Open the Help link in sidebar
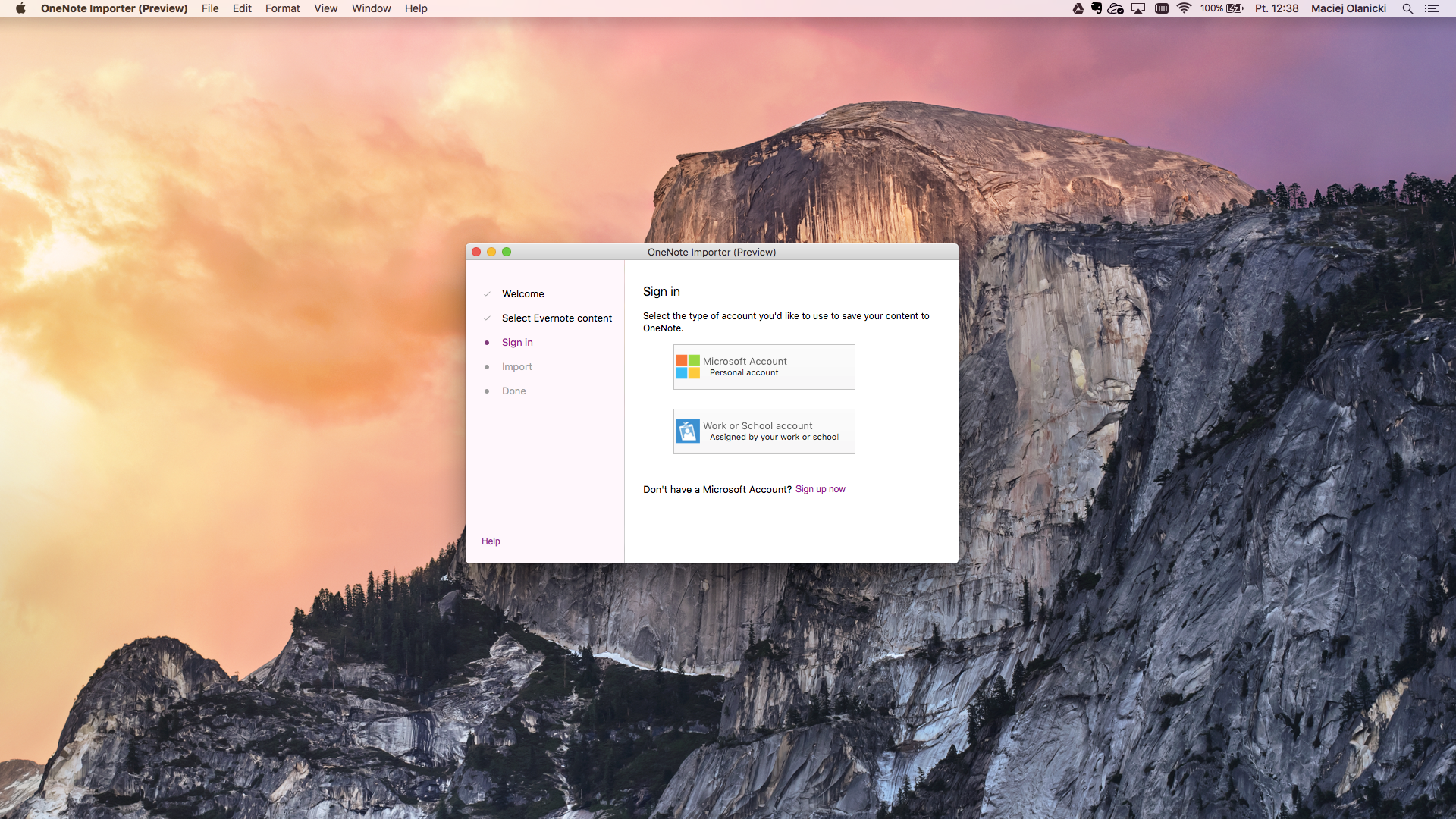The height and width of the screenshot is (819, 1456). 491,541
